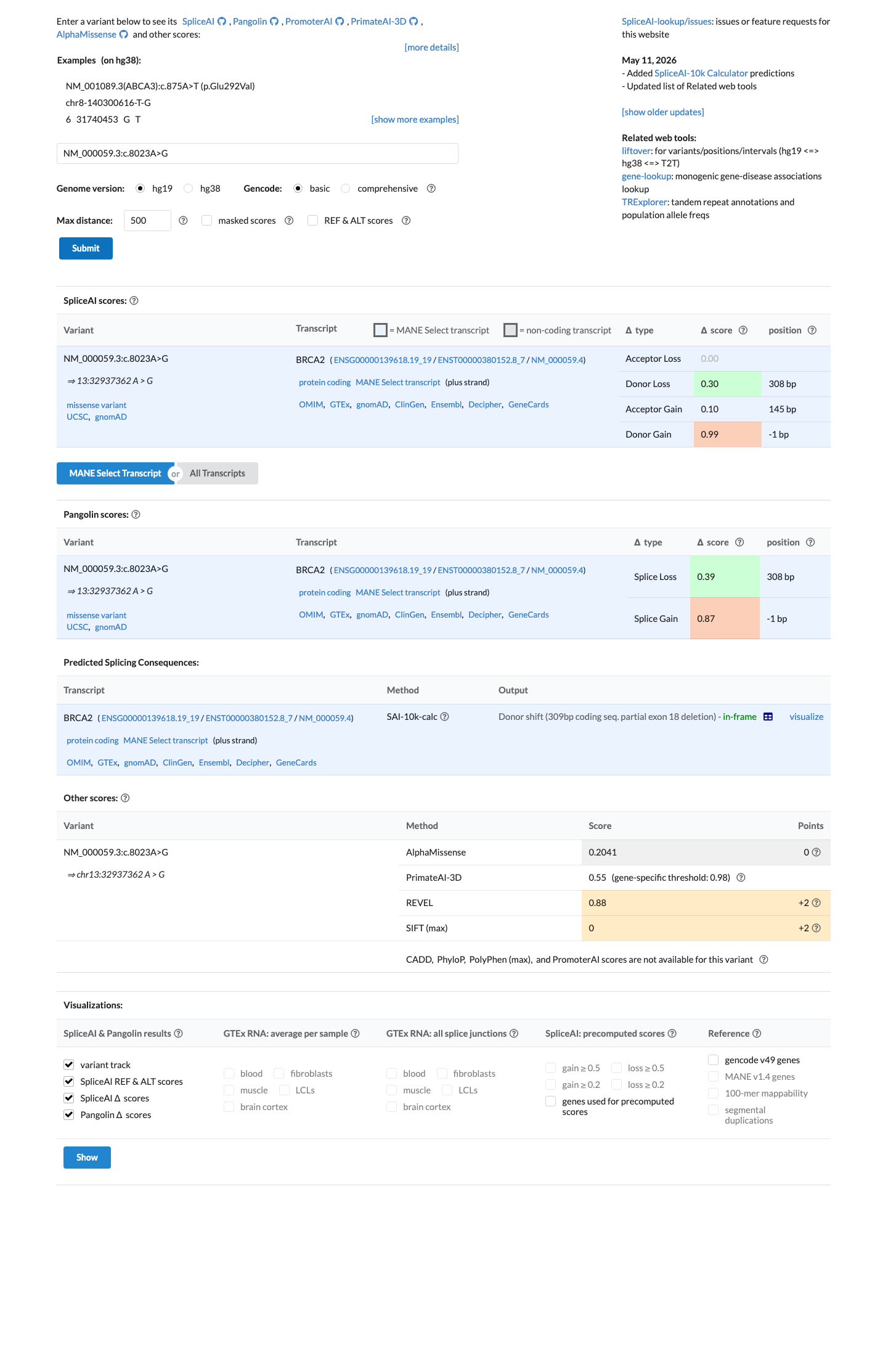Click the variant entry text field
The image size is (896, 1356).
coord(258,153)
